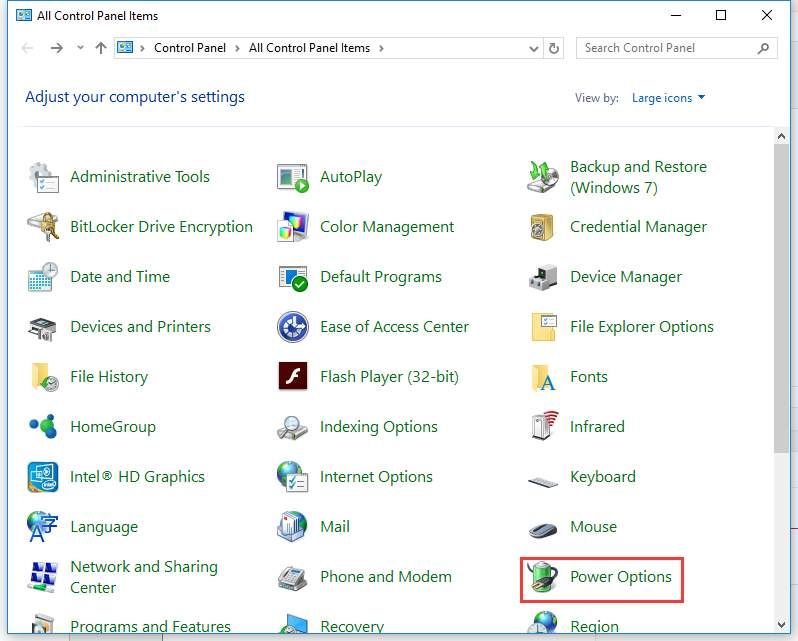Open the HomeGroup icon
Viewport: 798px width, 641px height.
(x=43, y=427)
